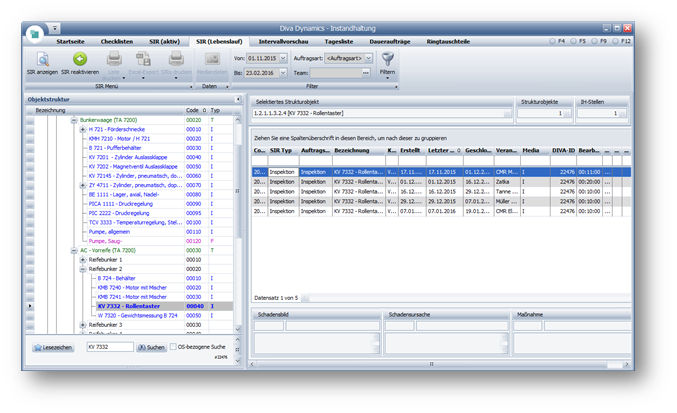Viewport: 677px width, 413px height.
Task: Switch to the Checklisten tab
Action: [118, 41]
